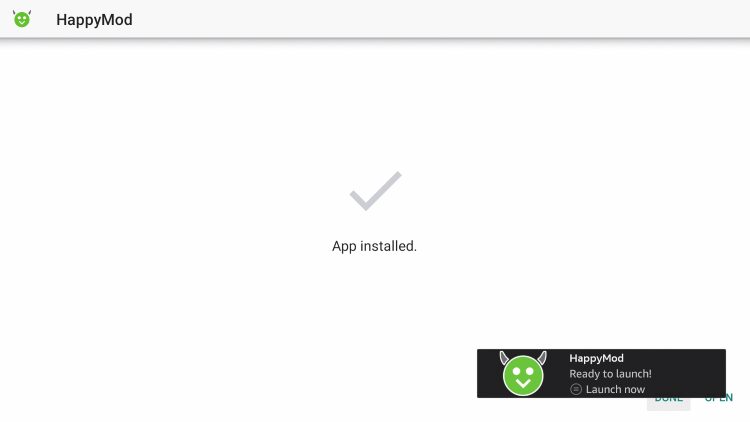Click the Ready to launch! message
Image resolution: width=750 pixels, height=422 pixels.
[610, 374]
